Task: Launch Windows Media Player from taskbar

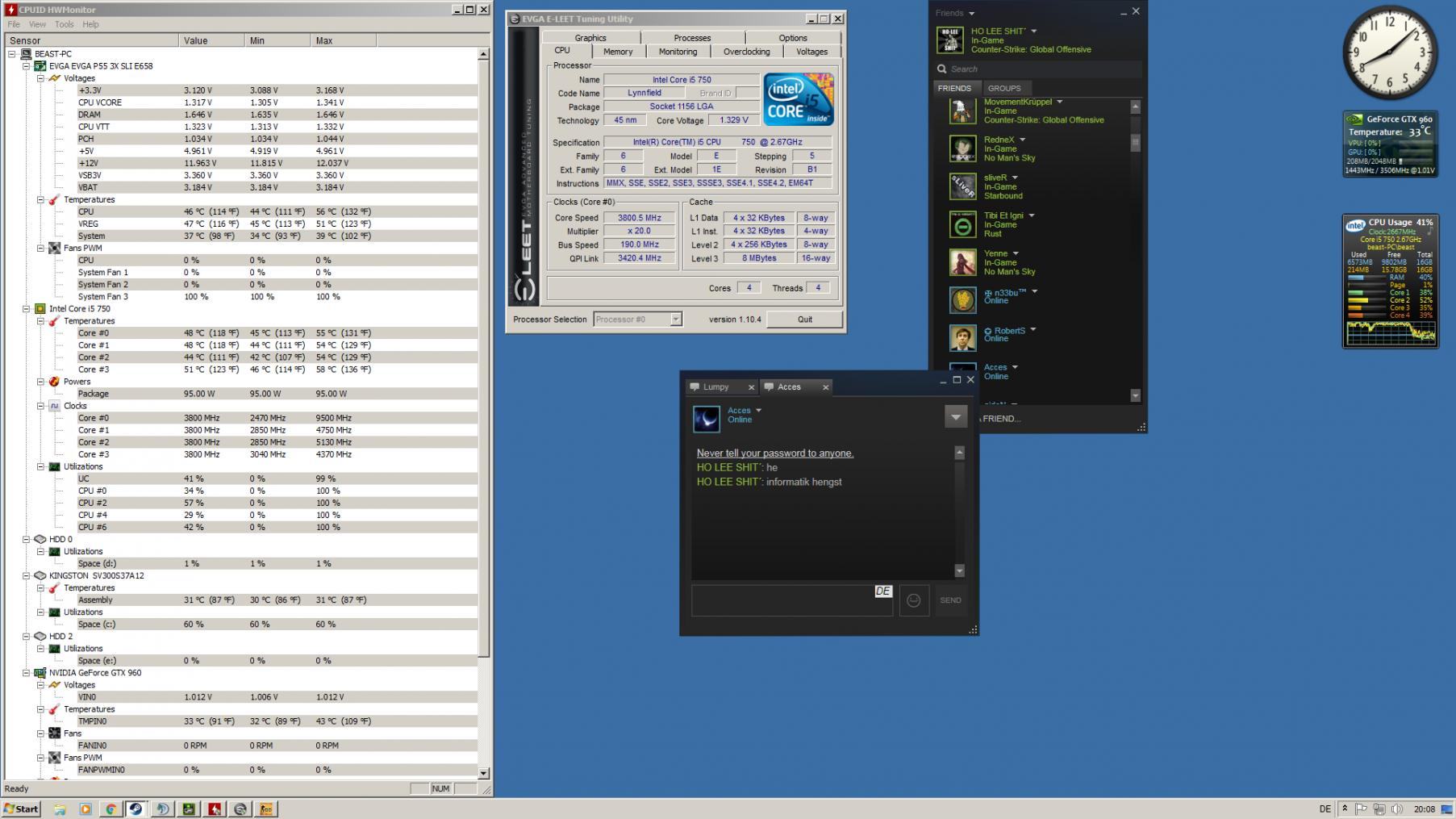Action: 86,809
